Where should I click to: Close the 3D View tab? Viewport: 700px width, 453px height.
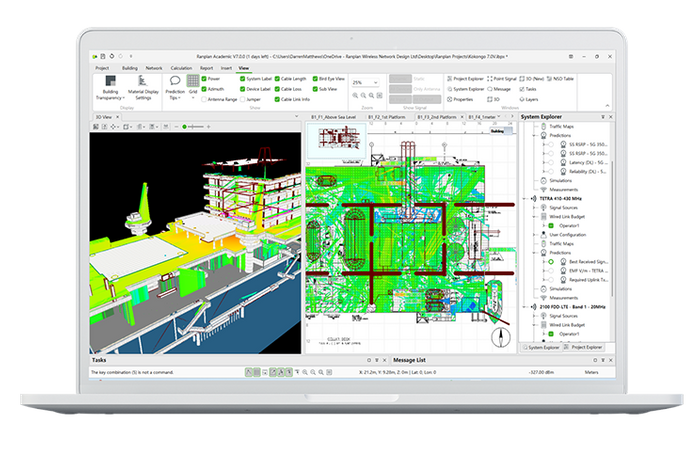tap(117, 117)
